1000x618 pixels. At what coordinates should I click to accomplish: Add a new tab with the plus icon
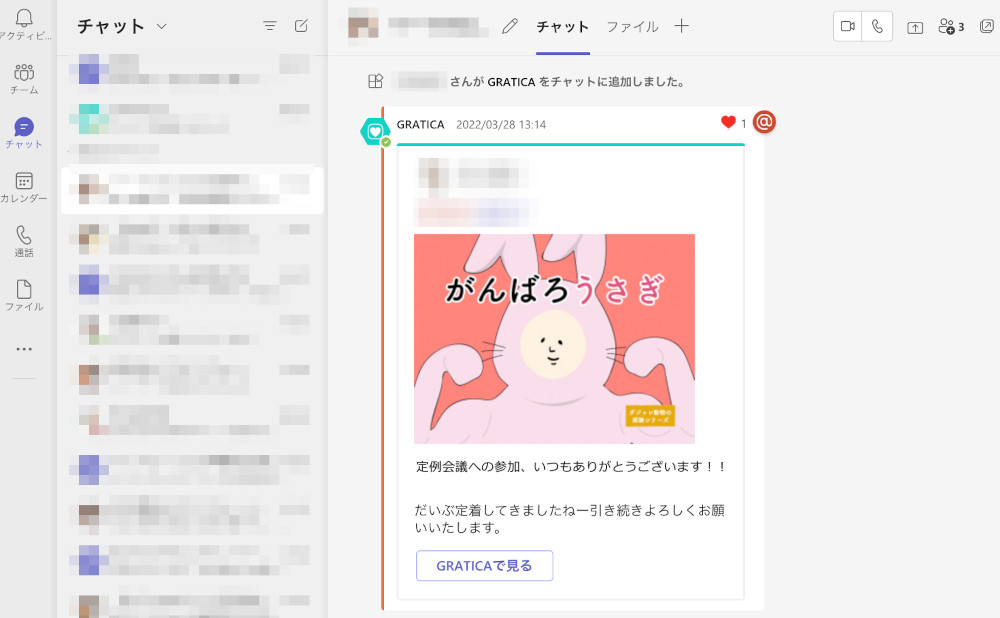pyautogui.click(x=681, y=27)
